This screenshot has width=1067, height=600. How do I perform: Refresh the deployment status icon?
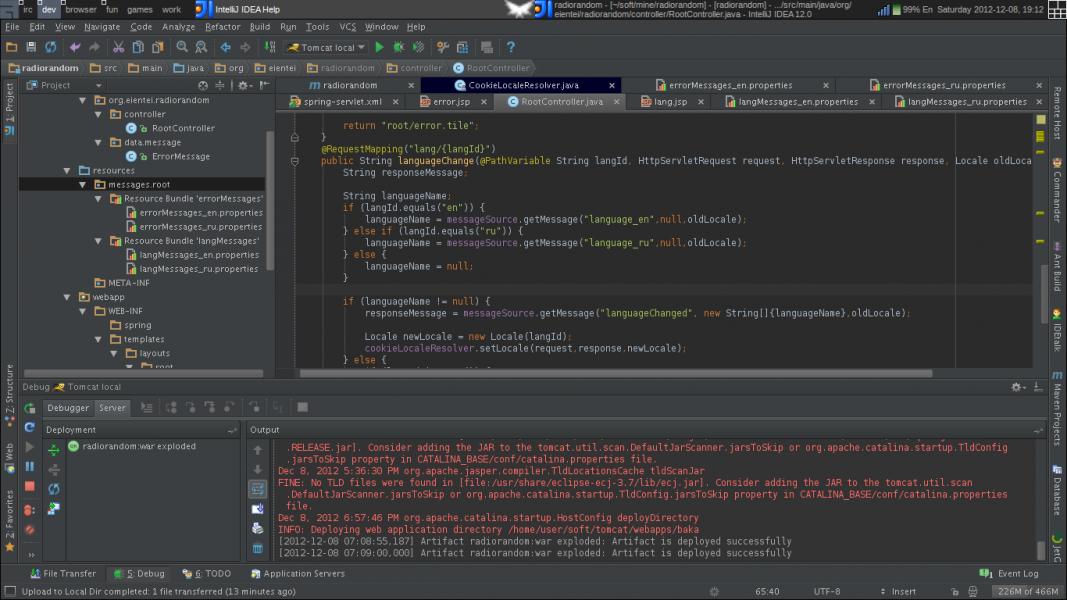54,489
